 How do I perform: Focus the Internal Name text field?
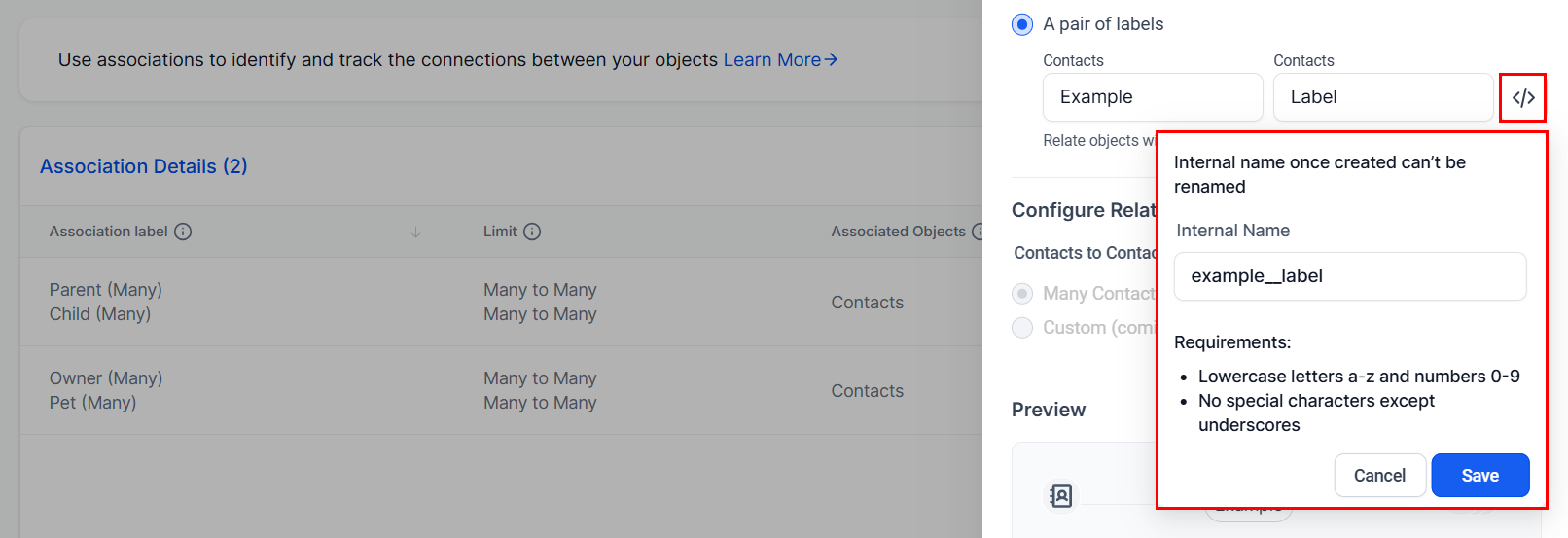1349,276
